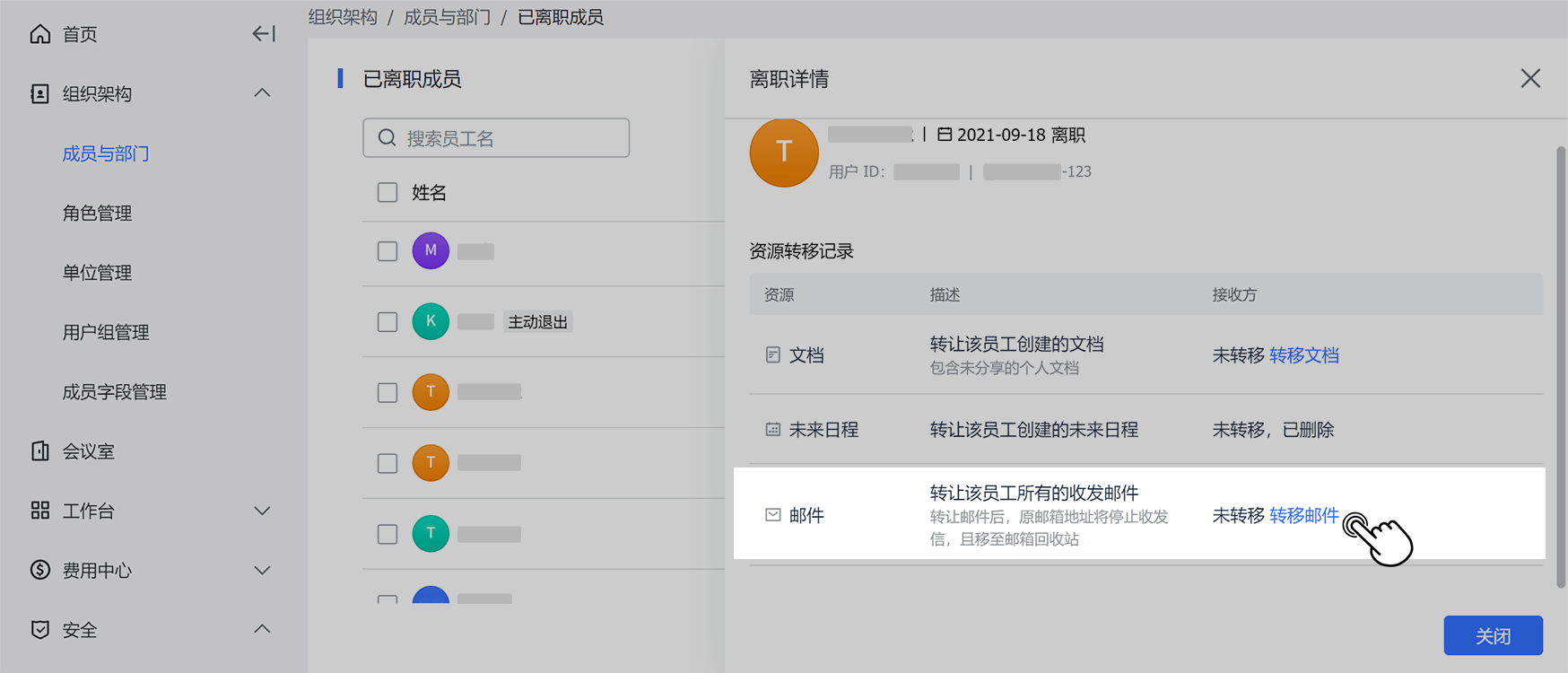Click 组织架构 breadcrumb link

(x=343, y=17)
